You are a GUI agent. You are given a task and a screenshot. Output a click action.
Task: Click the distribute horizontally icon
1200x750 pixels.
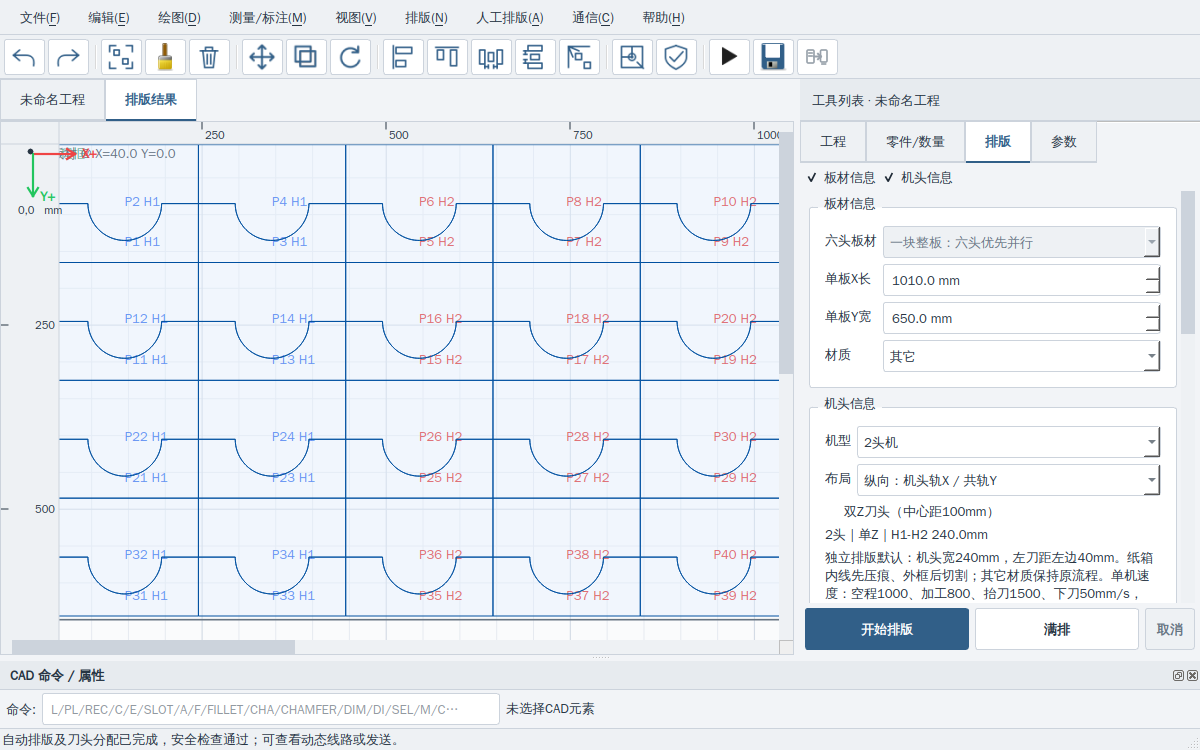coord(491,57)
